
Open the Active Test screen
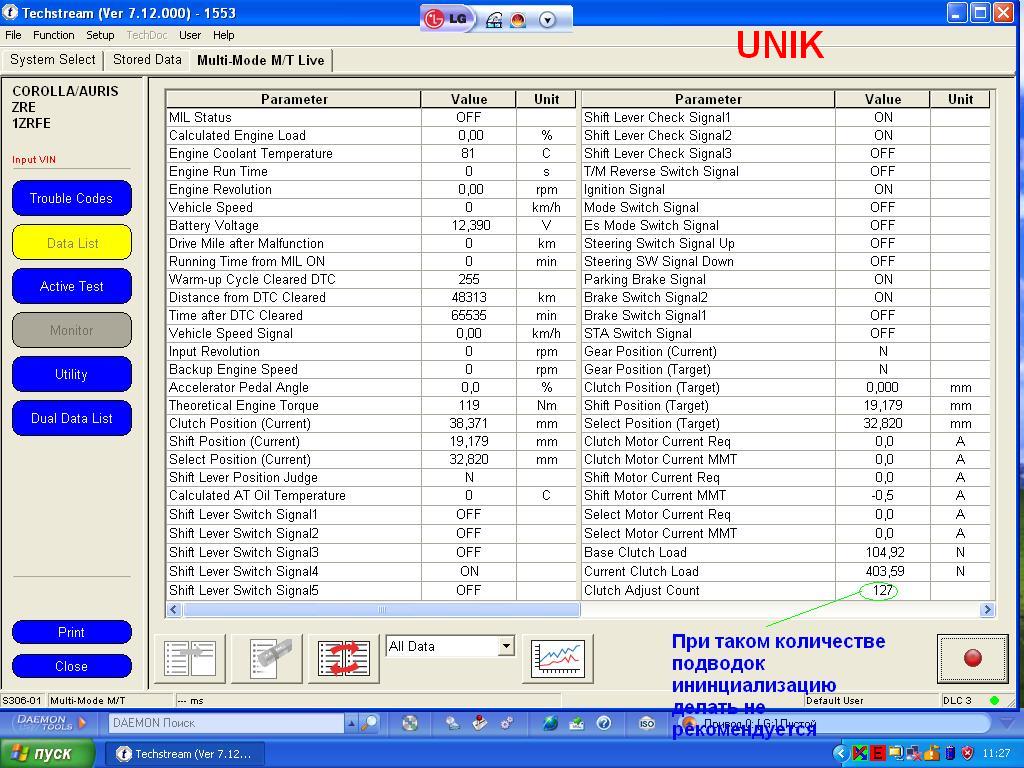point(72,287)
